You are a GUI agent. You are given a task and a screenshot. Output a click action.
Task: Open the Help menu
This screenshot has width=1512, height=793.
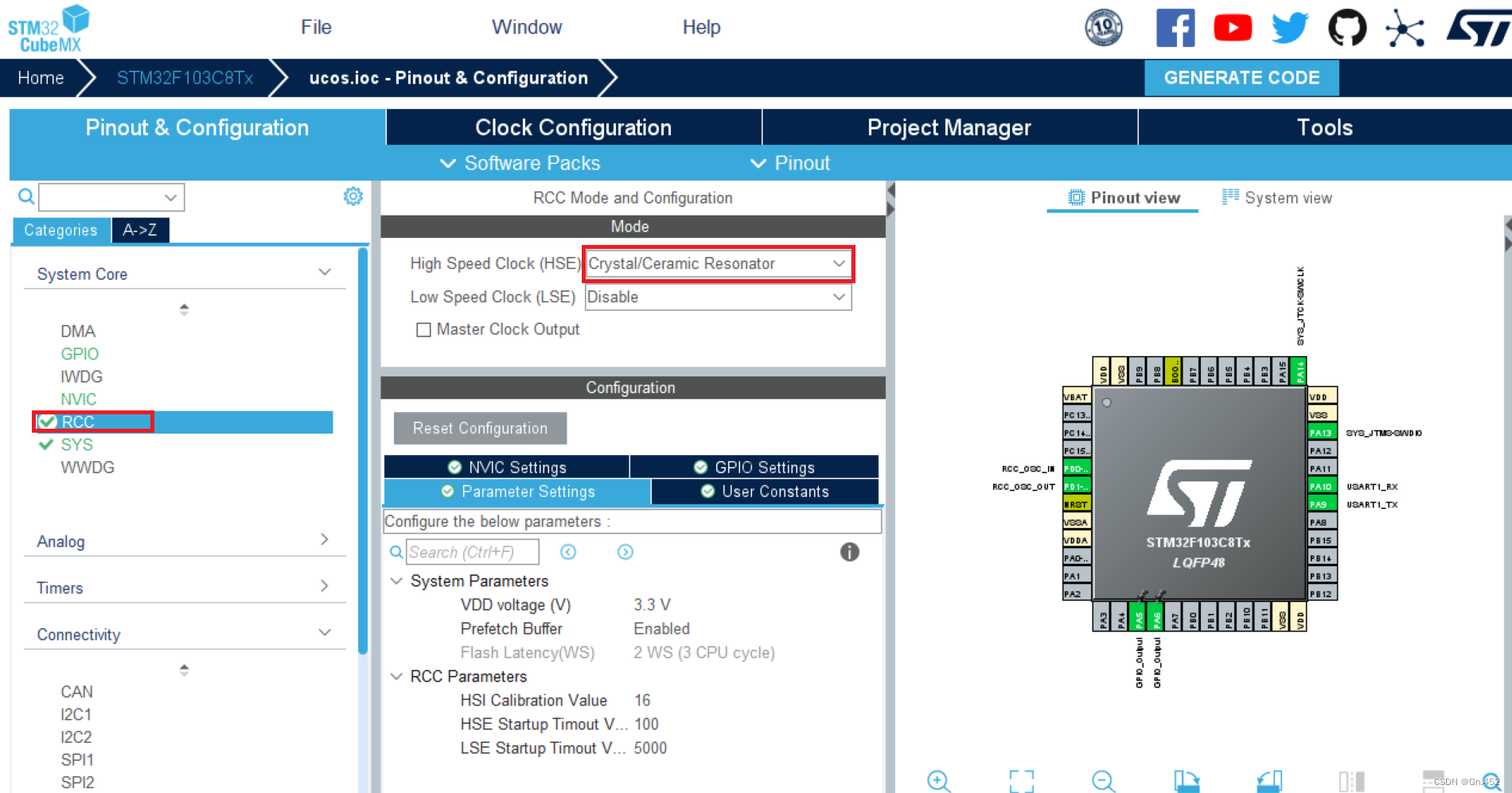click(701, 27)
